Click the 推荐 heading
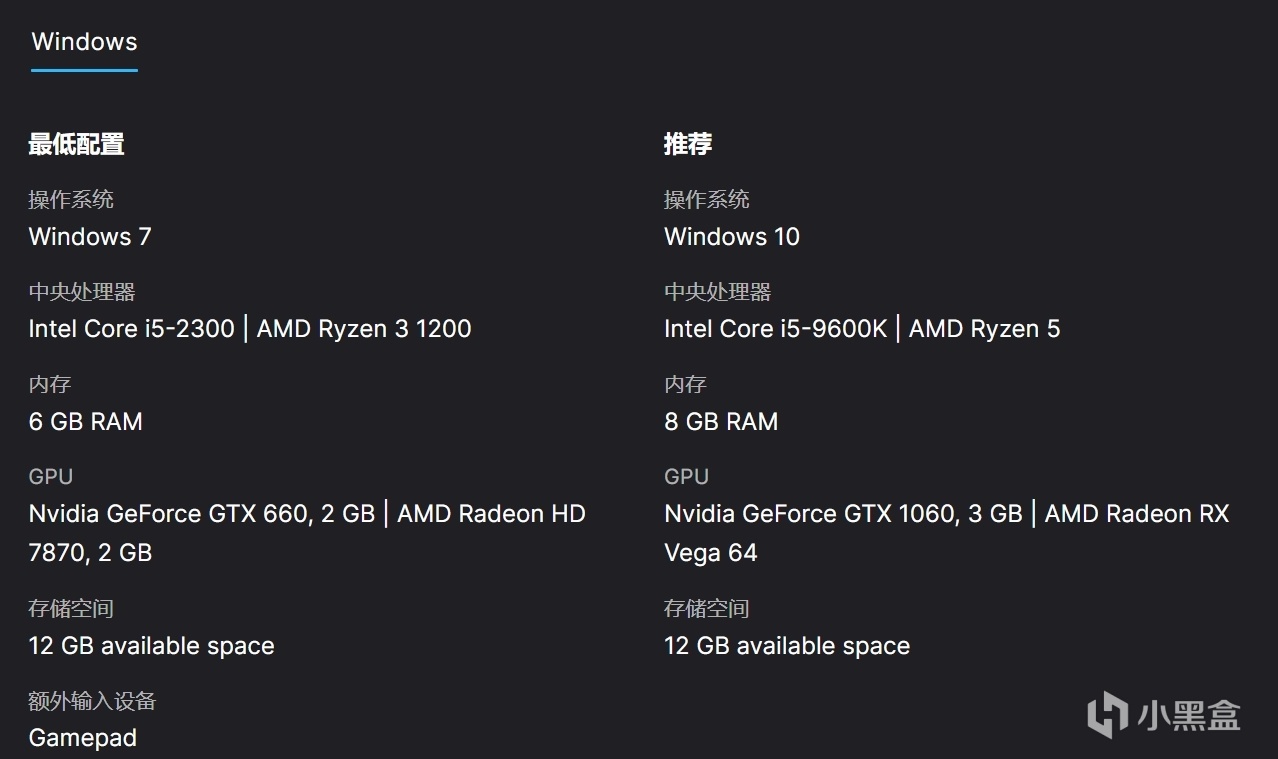This screenshot has width=1278, height=759. coord(688,144)
